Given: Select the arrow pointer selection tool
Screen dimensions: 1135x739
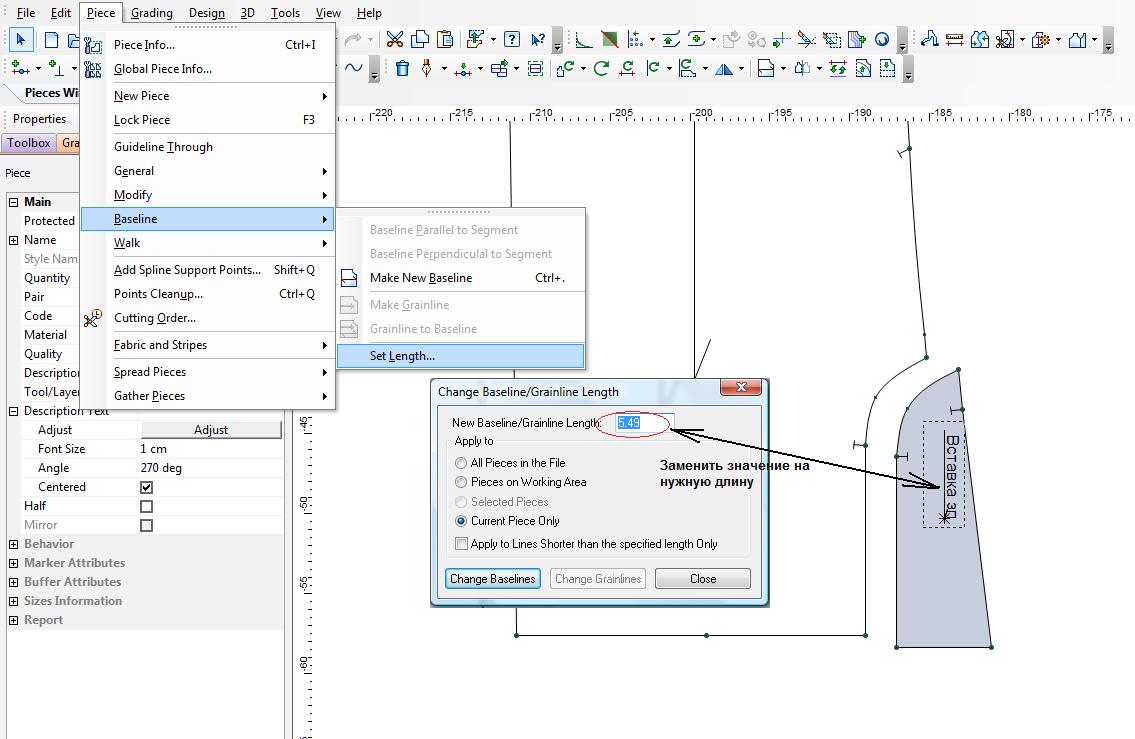Looking at the screenshot, I should click(20, 40).
